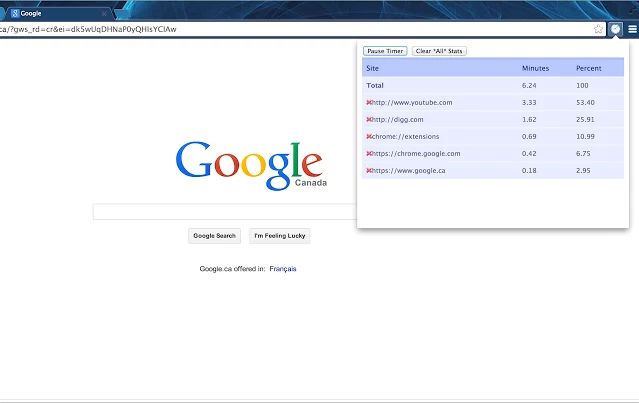The image size is (639, 403).
Task: Open the Chrome hamburger menu
Action: pyautogui.click(x=632, y=29)
